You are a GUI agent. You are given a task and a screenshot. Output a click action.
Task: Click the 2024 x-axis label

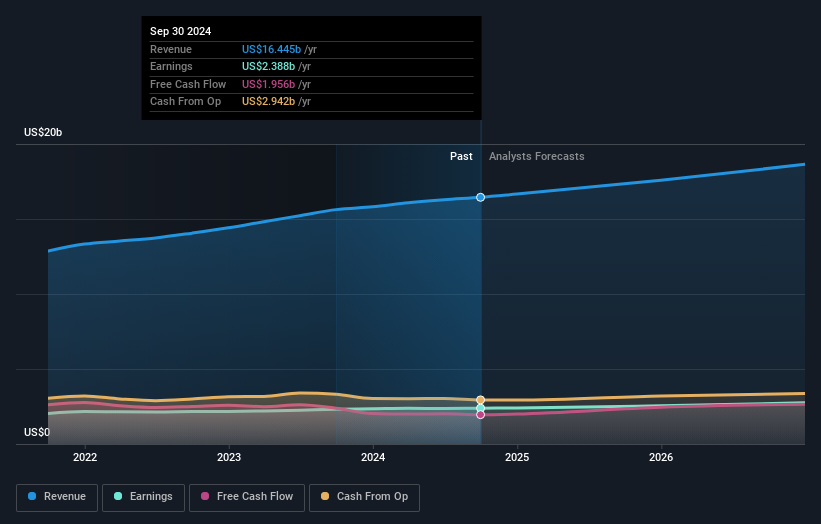pos(373,457)
